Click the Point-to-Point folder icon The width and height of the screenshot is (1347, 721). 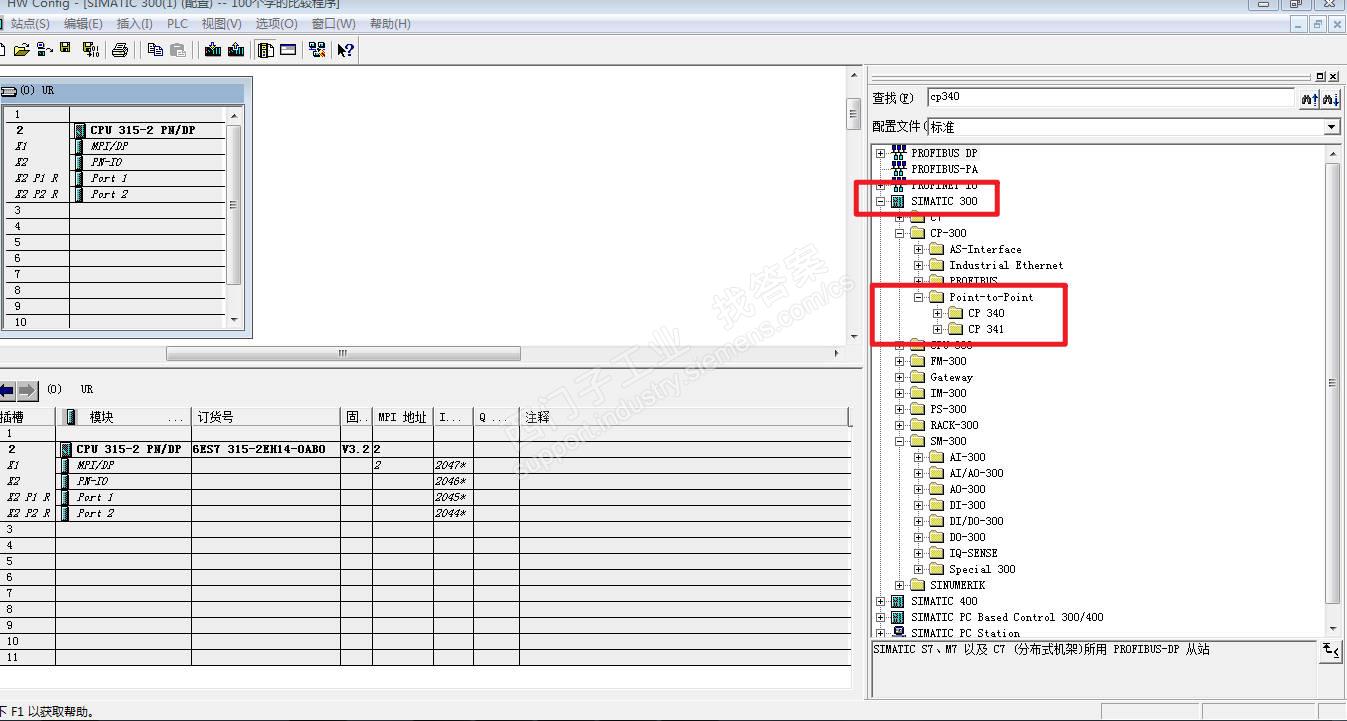click(936, 297)
